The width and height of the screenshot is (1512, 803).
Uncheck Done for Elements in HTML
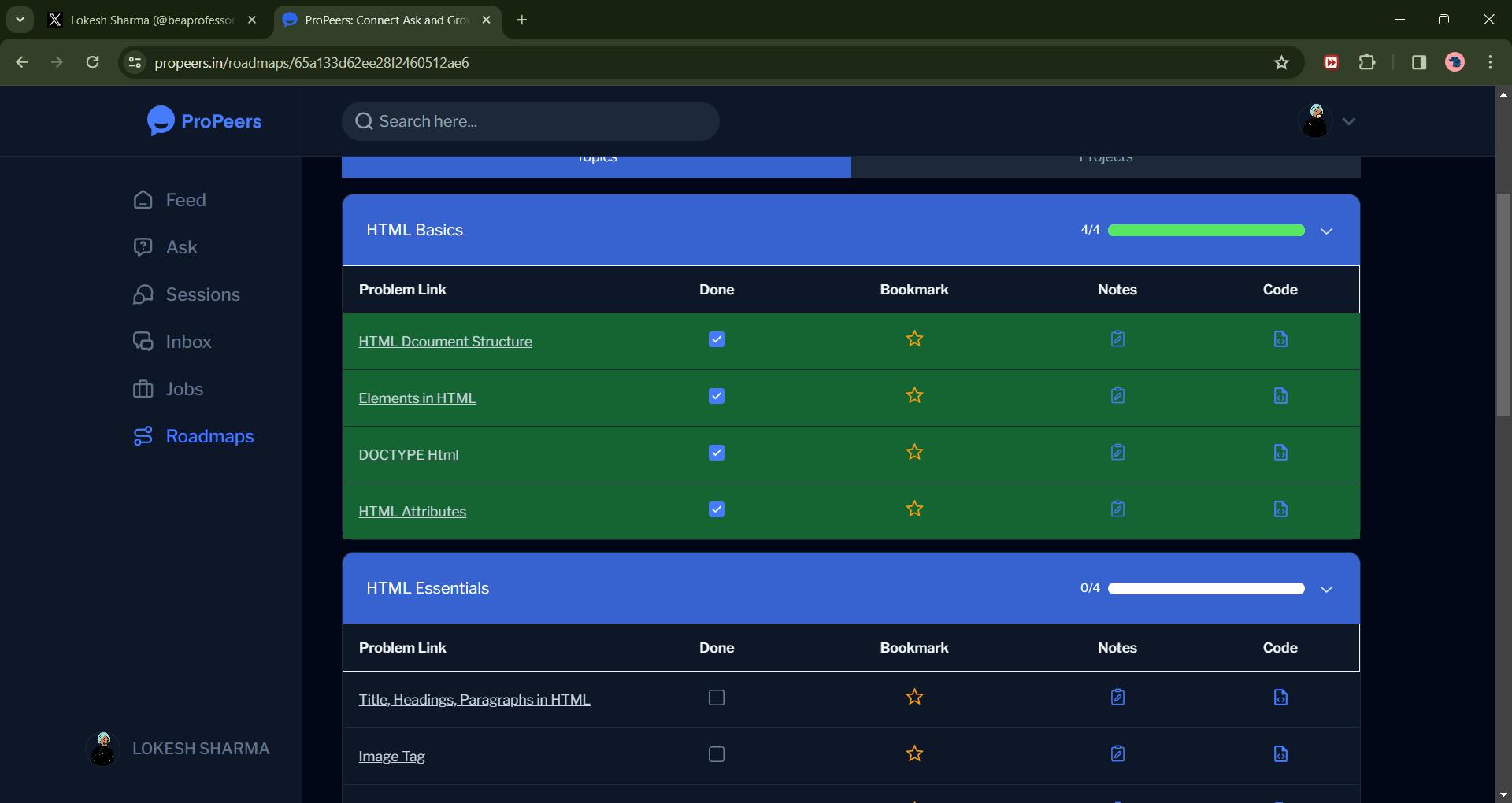[717, 396]
